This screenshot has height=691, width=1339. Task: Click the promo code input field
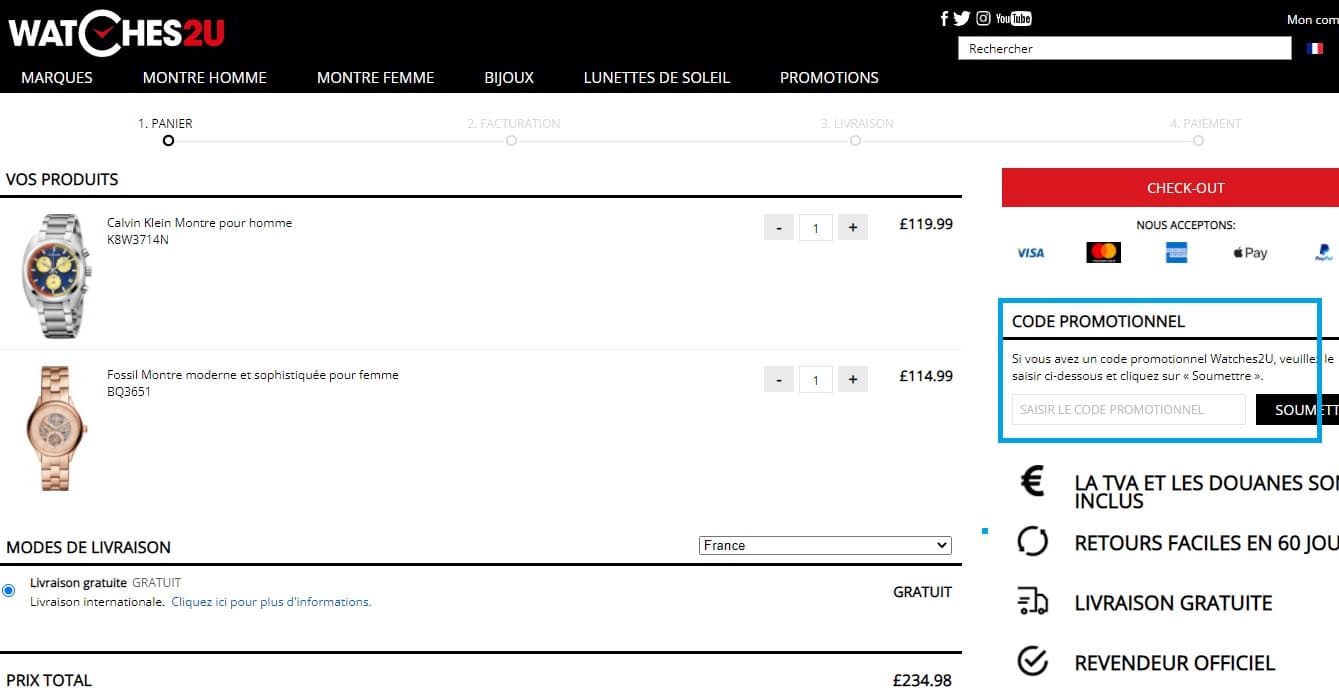1127,409
